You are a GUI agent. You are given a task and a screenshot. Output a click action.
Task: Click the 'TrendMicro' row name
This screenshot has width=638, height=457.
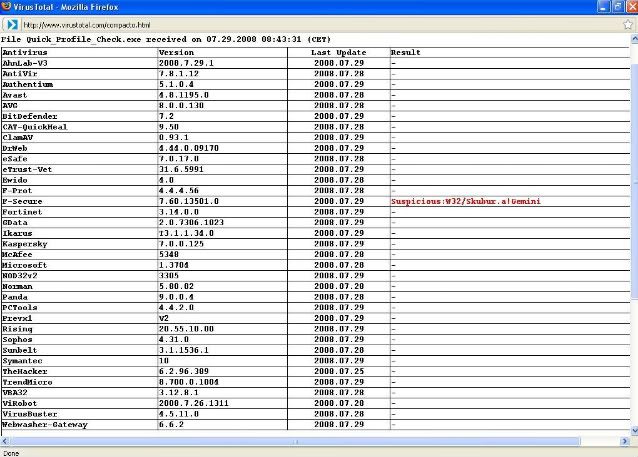(27, 382)
